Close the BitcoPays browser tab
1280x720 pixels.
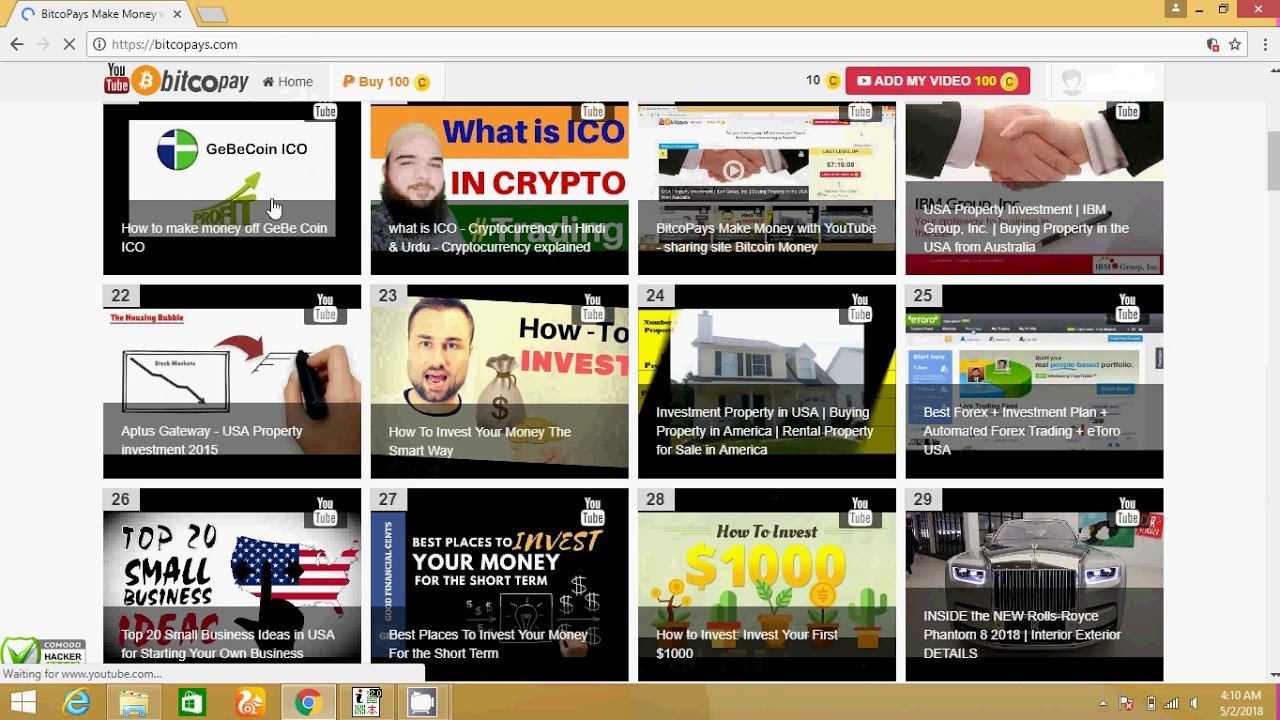(177, 14)
